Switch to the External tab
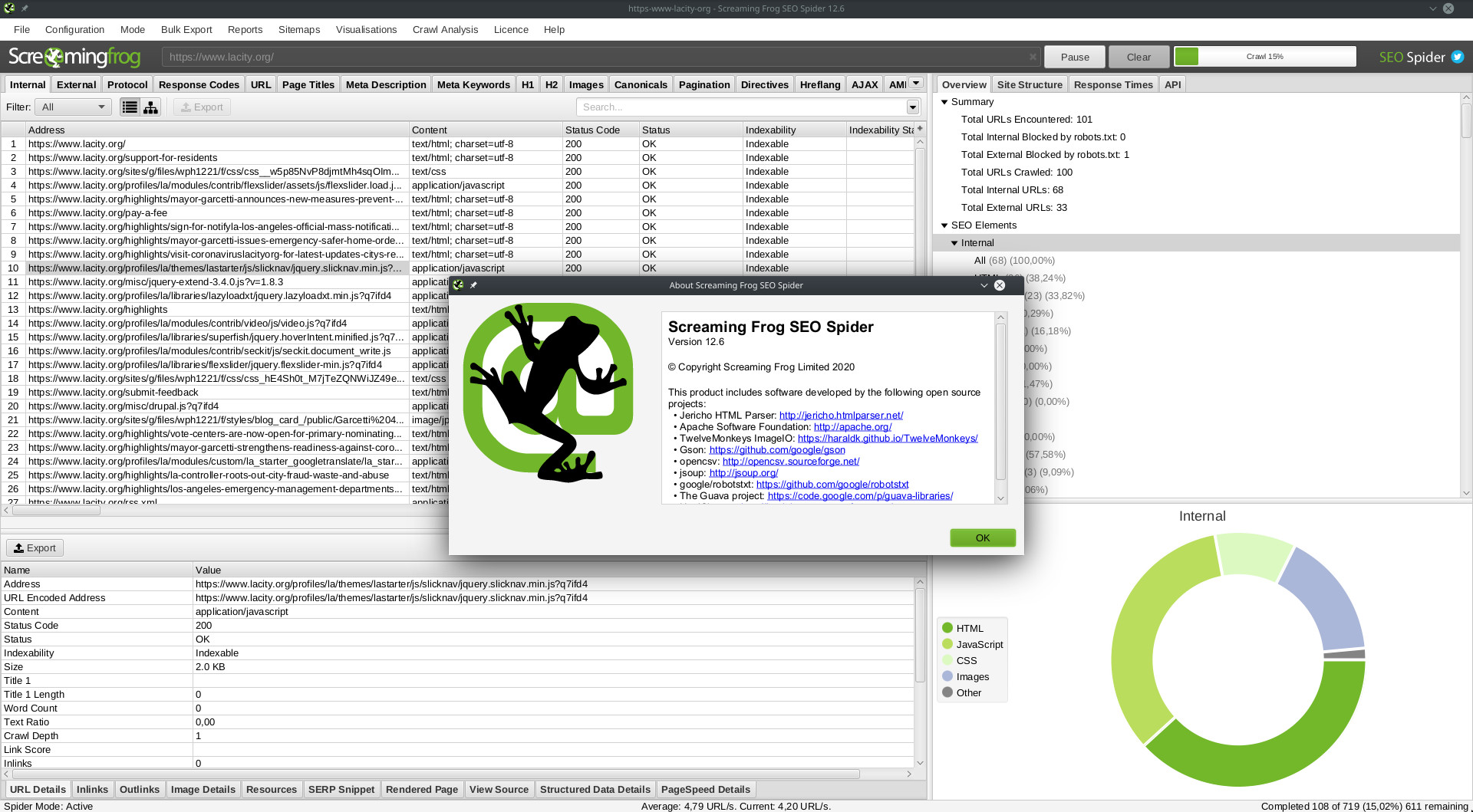 coord(76,84)
